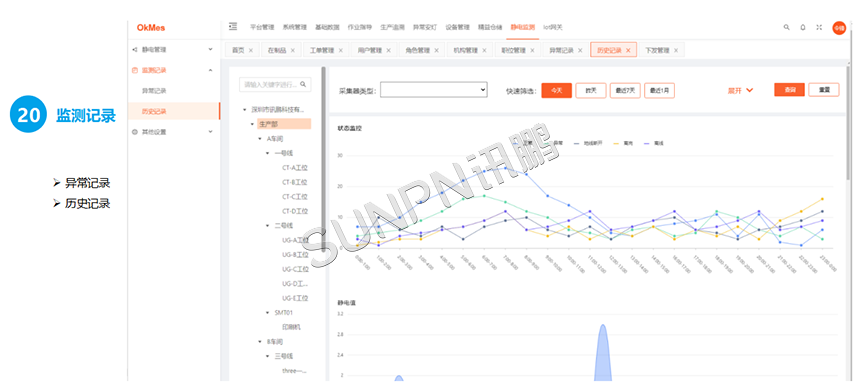Collapse the 深圳市讯鹏科技 tree root

click(245, 110)
